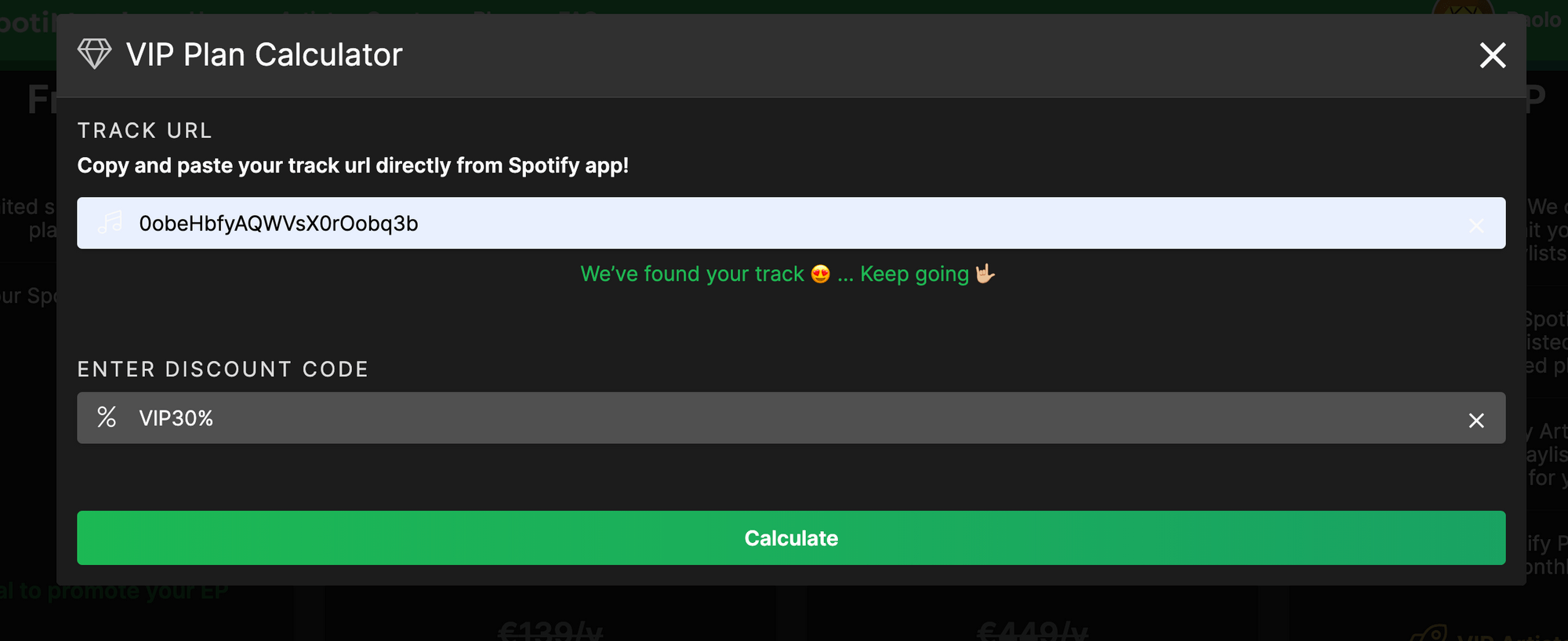Close the VIP Plan Calculator dialog
The height and width of the screenshot is (641, 1568).
(1492, 55)
